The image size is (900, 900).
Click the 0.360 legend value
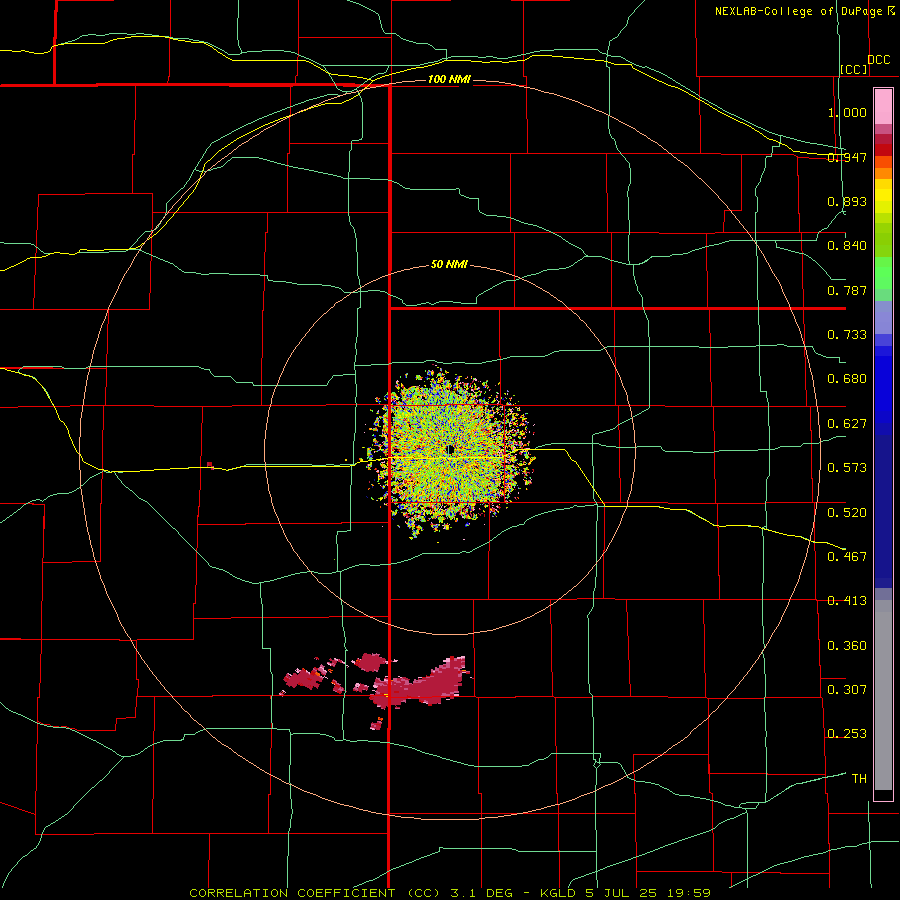tap(847, 646)
